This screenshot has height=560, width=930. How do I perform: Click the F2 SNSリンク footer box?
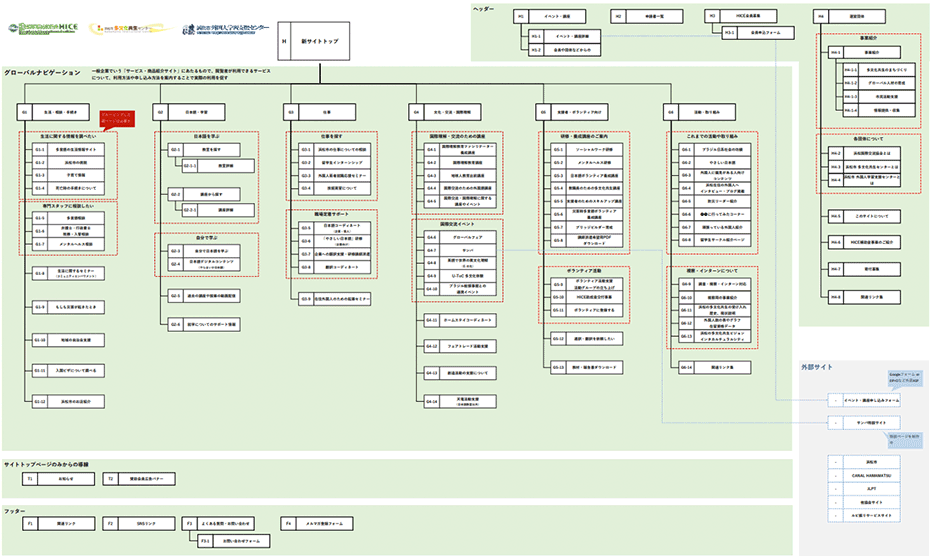pyautogui.click(x=137, y=523)
